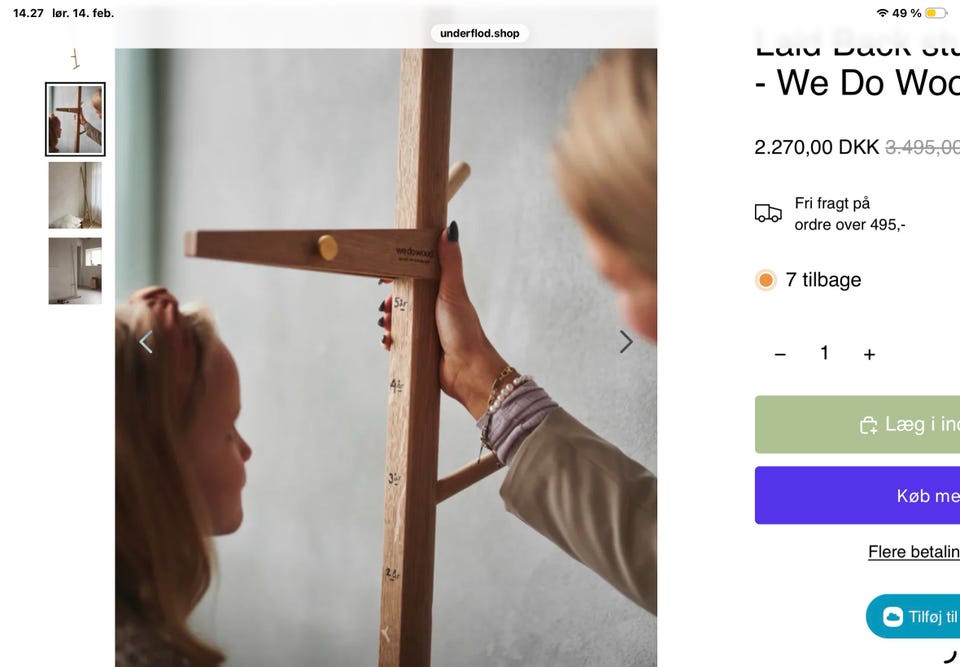Tap the Wi-Fi icon in the status bar
Image resolution: width=960 pixels, height=667 pixels.
[x=882, y=13]
